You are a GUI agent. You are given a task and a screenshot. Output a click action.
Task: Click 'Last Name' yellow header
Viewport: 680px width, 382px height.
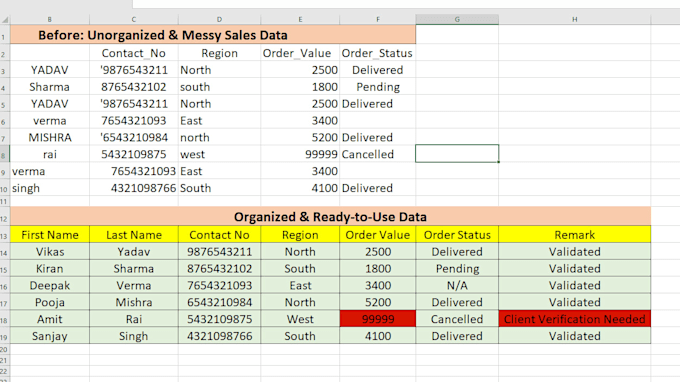click(134, 235)
